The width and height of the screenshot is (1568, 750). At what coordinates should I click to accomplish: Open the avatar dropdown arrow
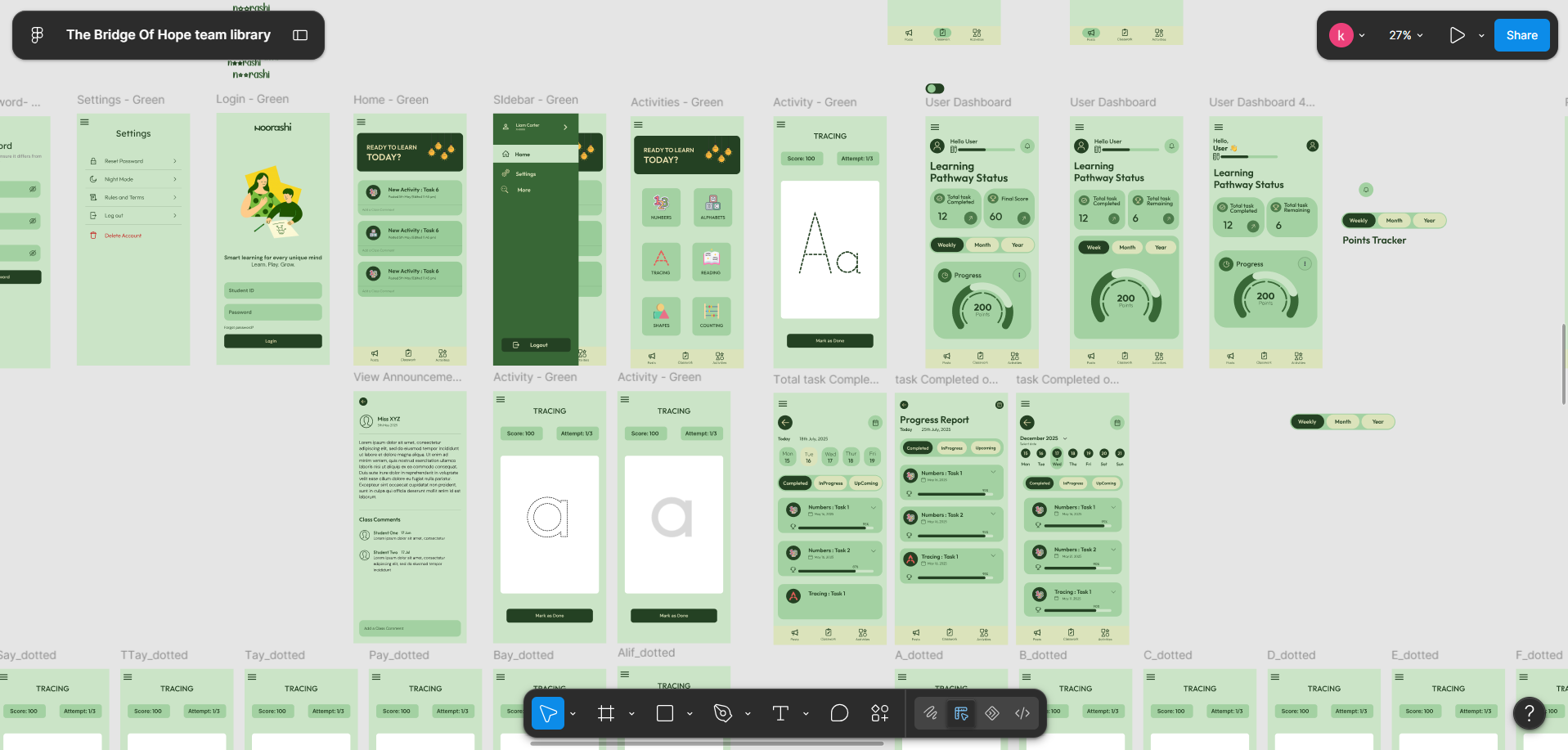tap(1362, 35)
